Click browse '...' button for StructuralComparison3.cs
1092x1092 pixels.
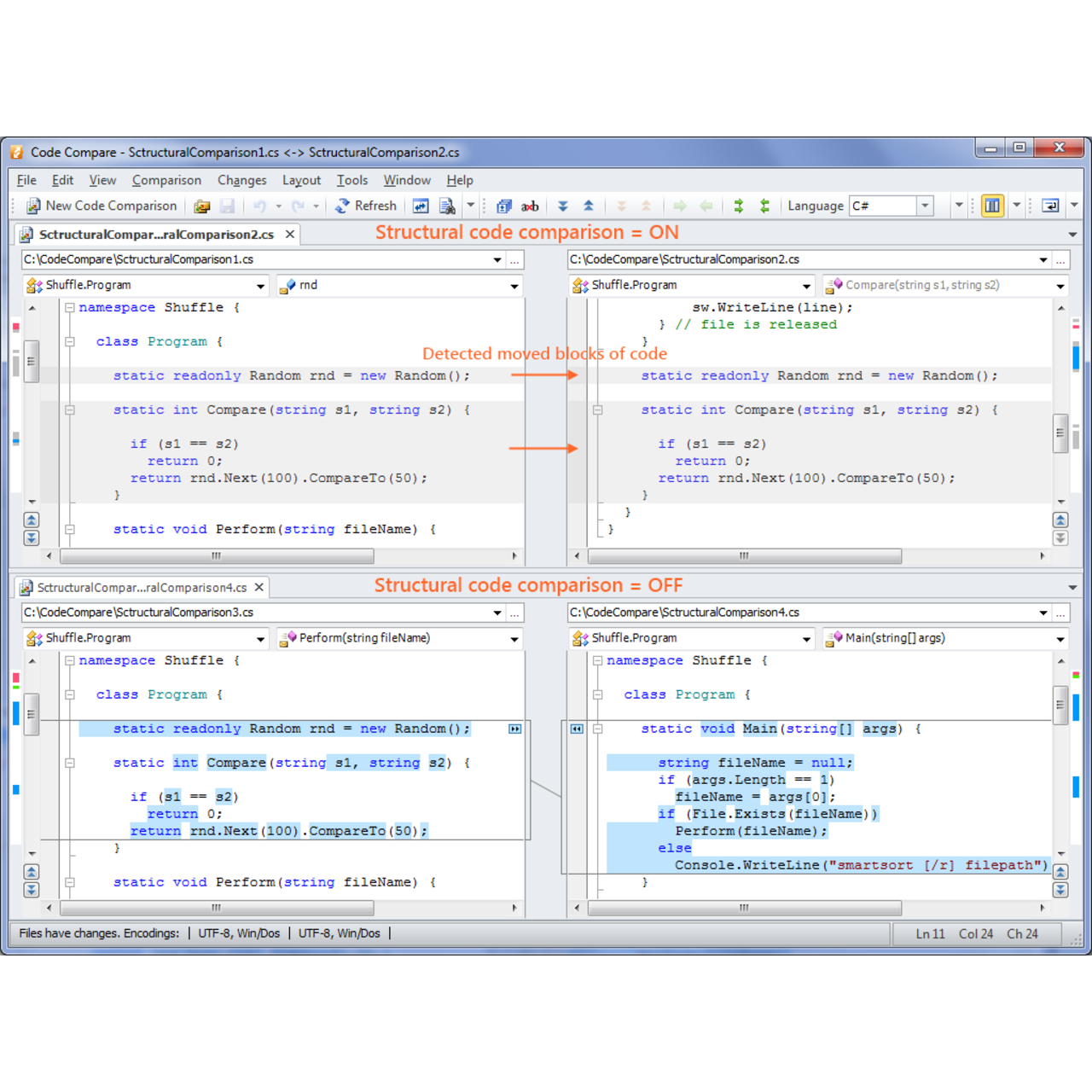514,613
